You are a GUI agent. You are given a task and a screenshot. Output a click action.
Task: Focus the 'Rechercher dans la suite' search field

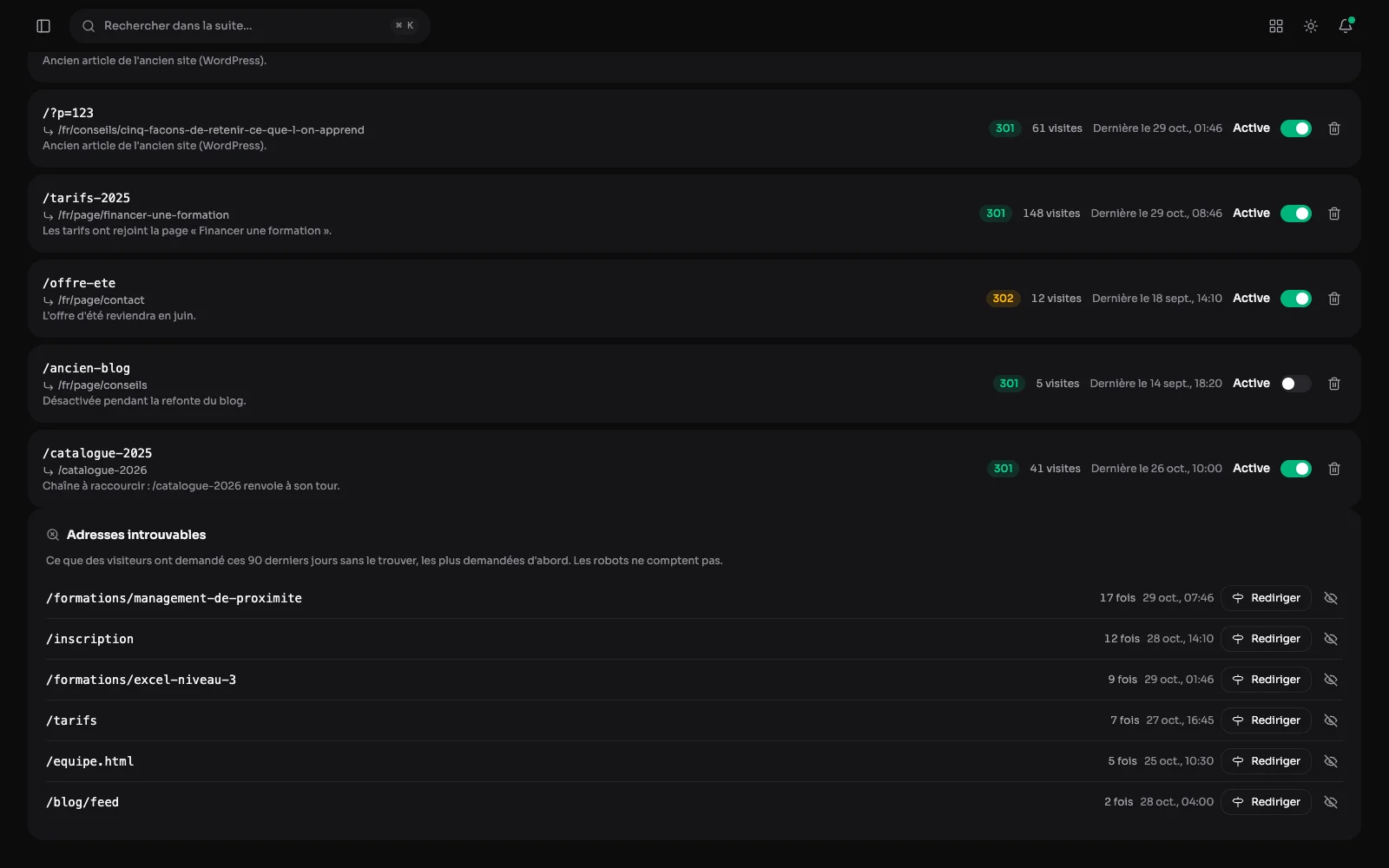coord(250,26)
